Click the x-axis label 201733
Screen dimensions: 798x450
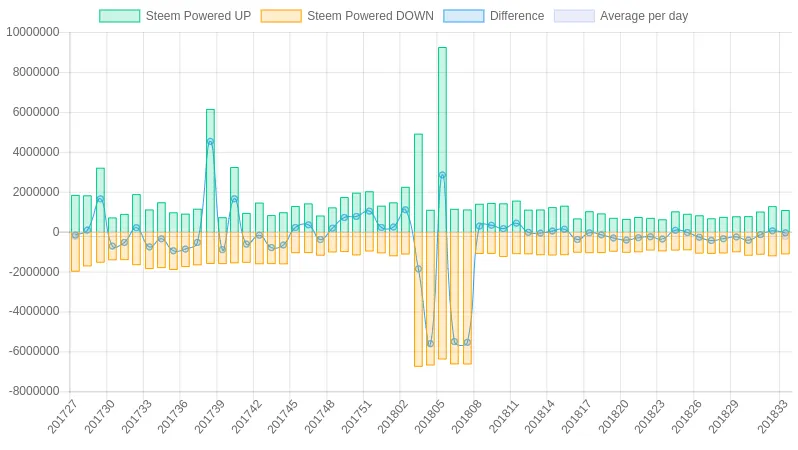pos(136,416)
